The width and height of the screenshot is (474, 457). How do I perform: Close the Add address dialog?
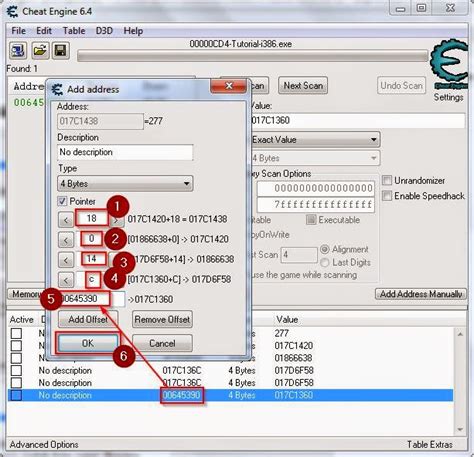click(229, 86)
